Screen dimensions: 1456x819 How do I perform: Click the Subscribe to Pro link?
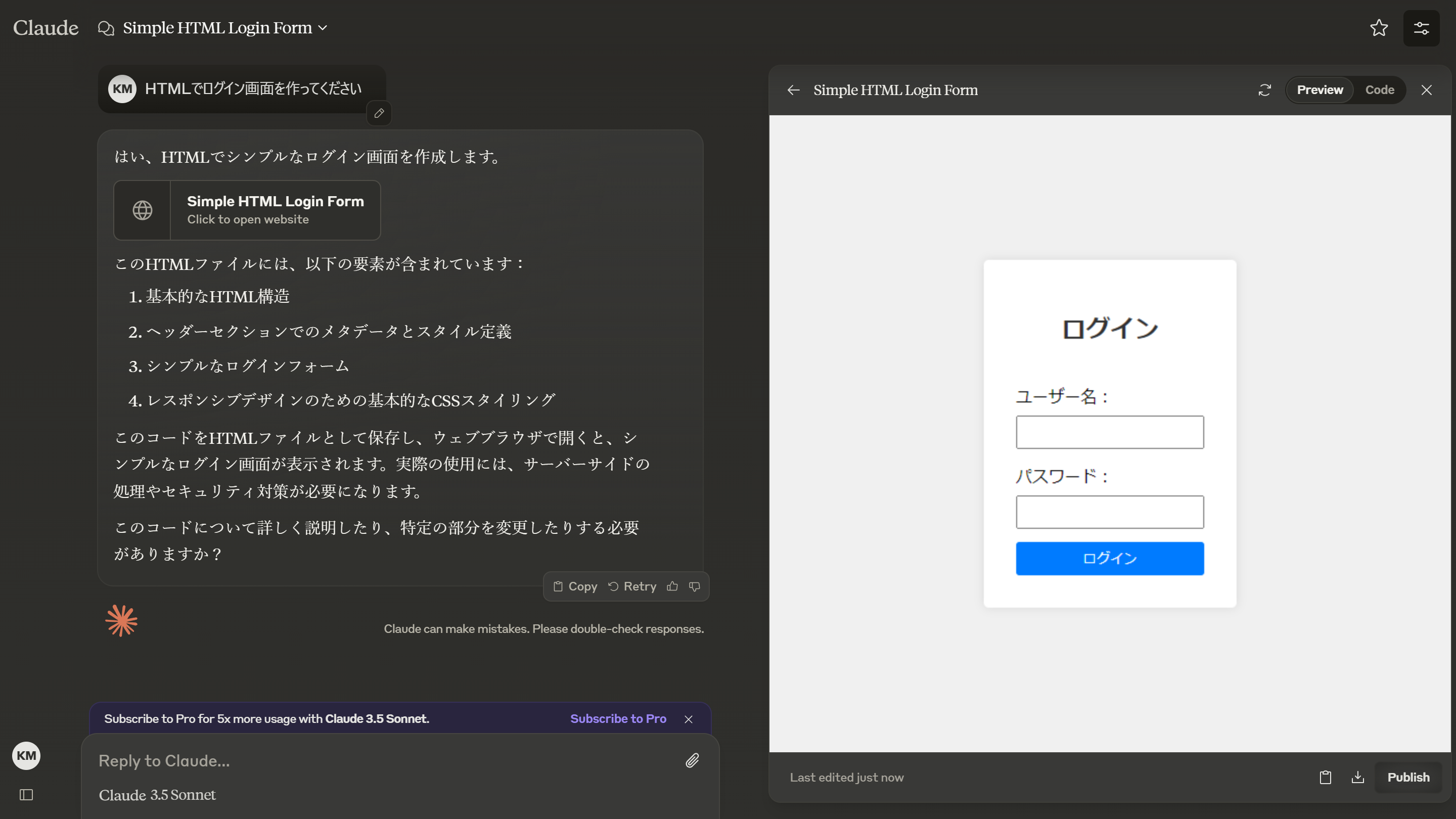tap(618, 718)
